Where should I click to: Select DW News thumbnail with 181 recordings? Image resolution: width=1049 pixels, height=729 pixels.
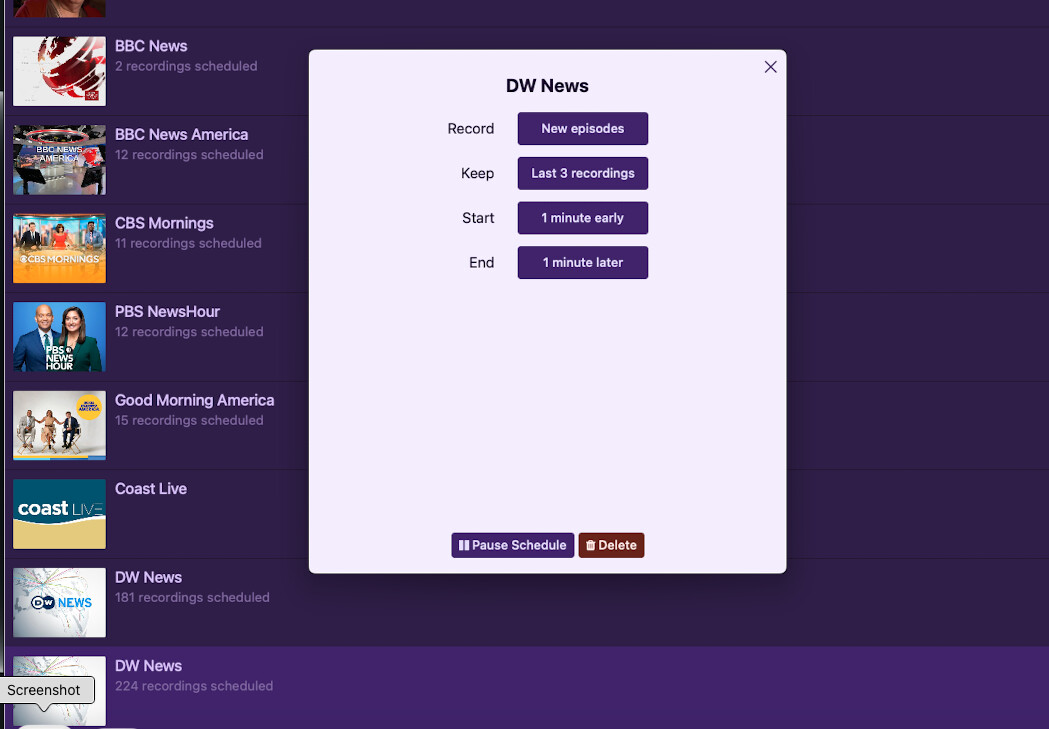click(x=59, y=602)
